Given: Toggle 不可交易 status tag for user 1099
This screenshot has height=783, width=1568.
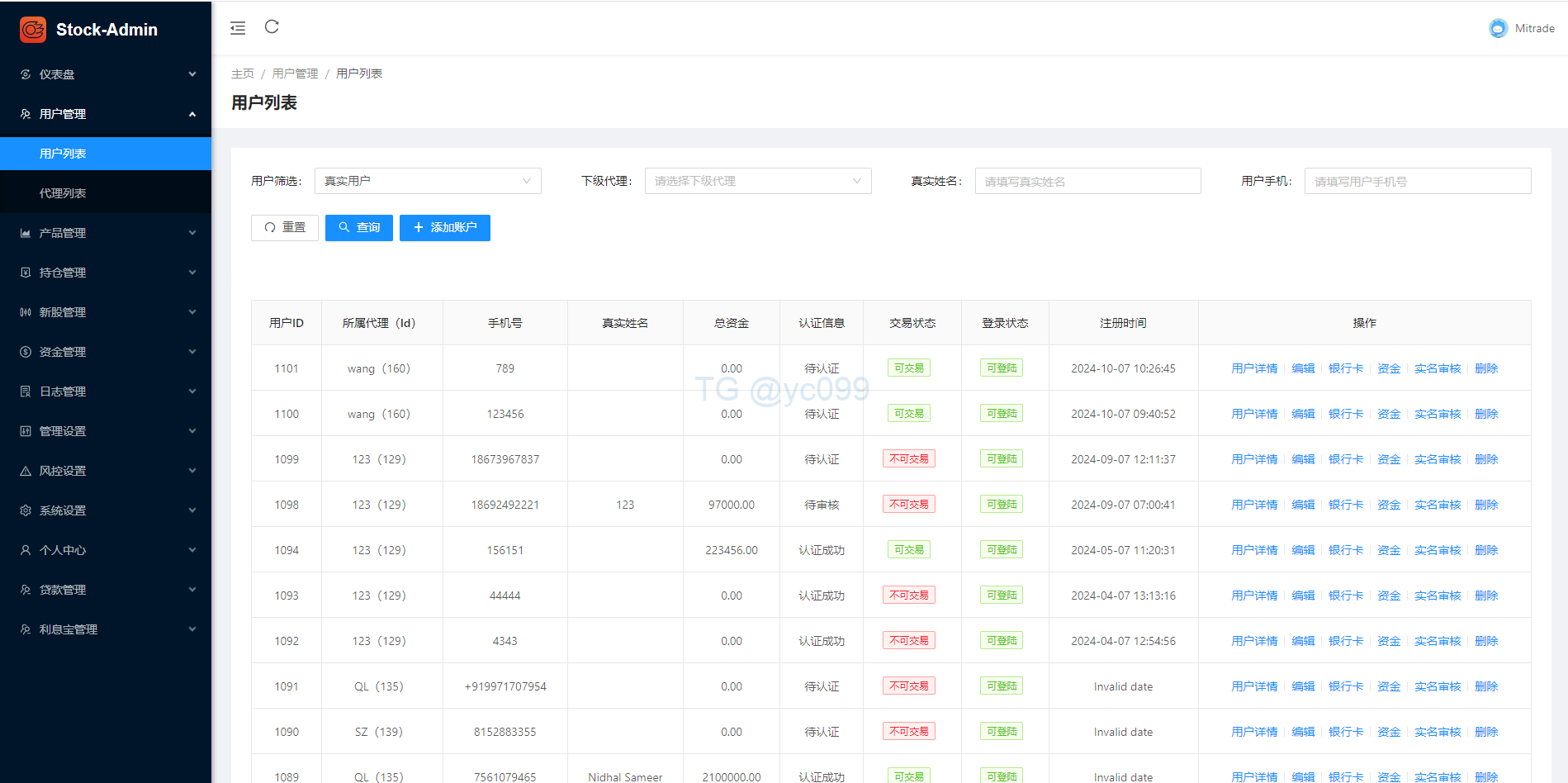Looking at the screenshot, I should tap(908, 459).
